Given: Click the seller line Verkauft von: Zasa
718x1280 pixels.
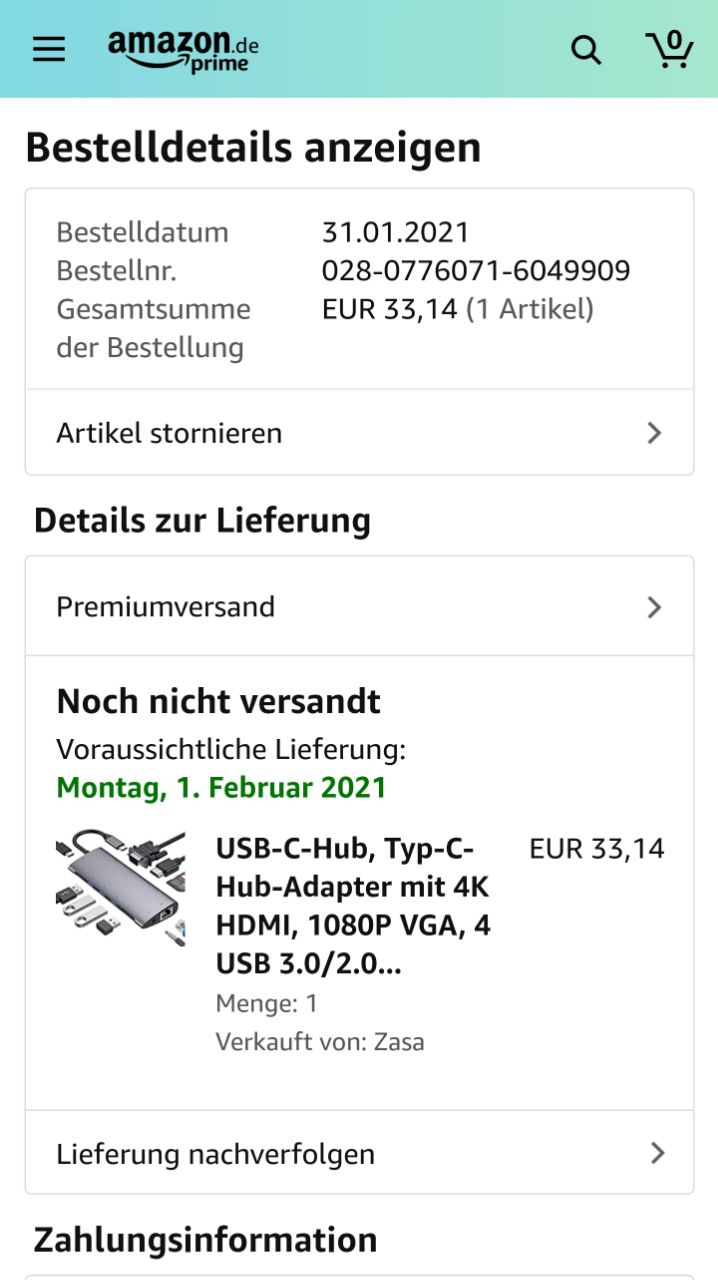Looking at the screenshot, I should (x=320, y=1042).
